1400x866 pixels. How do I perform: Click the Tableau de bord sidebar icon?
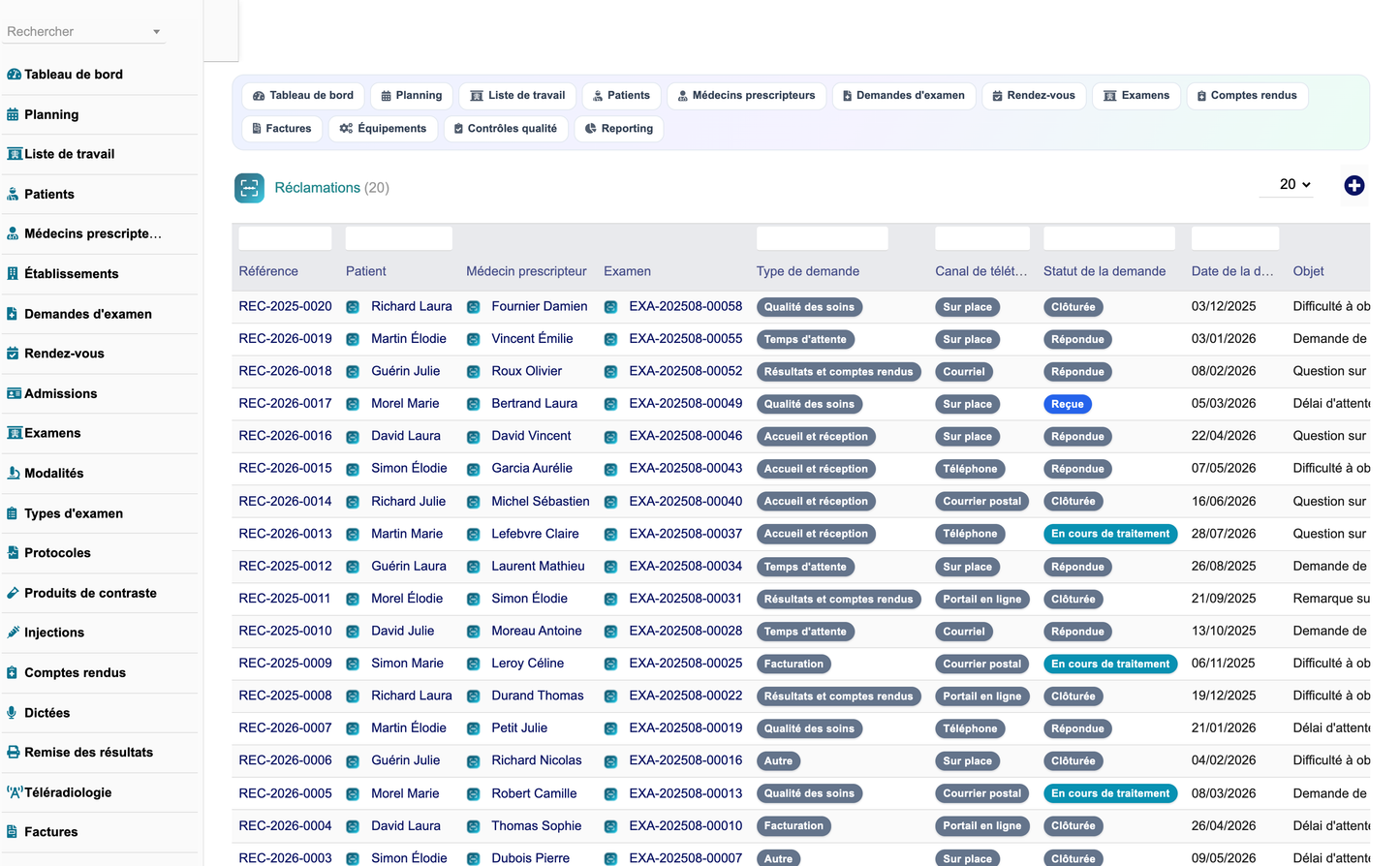[14, 75]
